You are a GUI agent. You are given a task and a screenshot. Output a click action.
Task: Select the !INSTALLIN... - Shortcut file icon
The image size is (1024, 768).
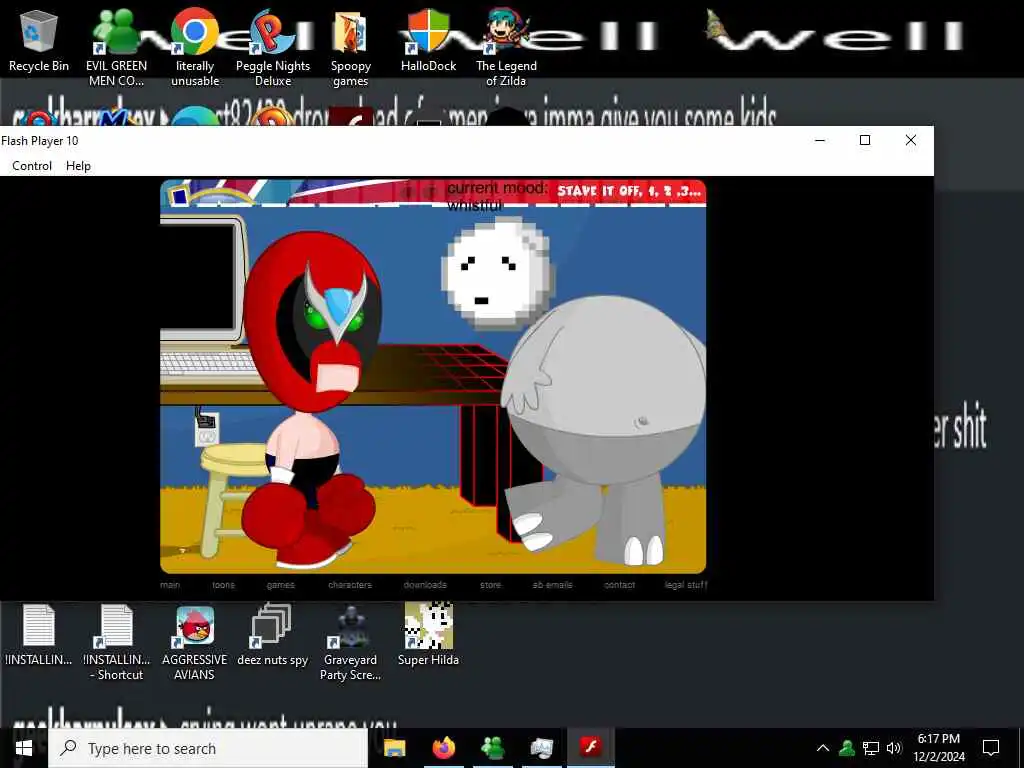116,643
